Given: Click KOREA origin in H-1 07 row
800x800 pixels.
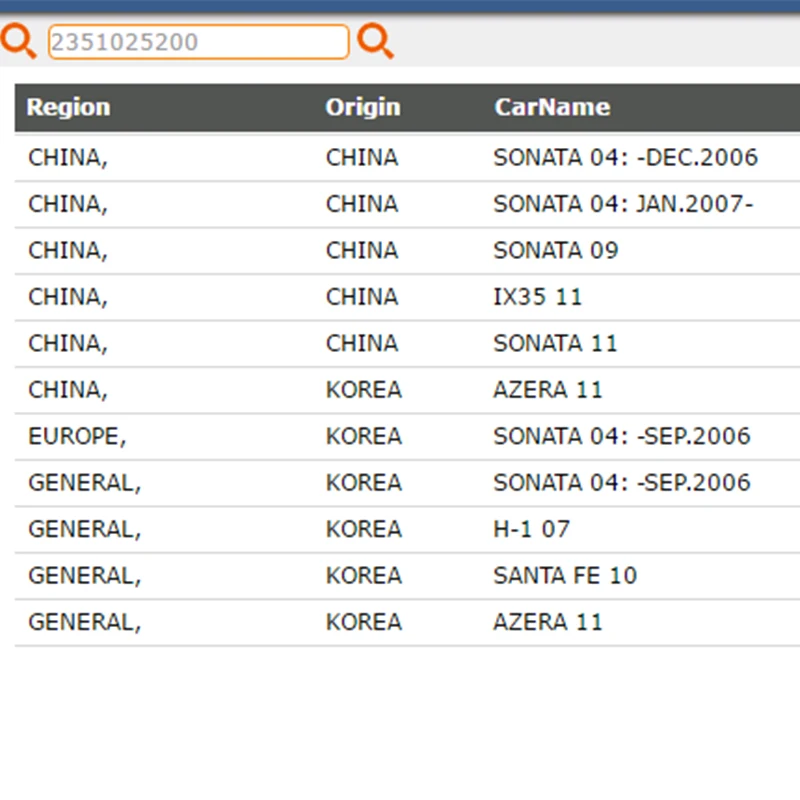Looking at the screenshot, I should coord(364,529).
